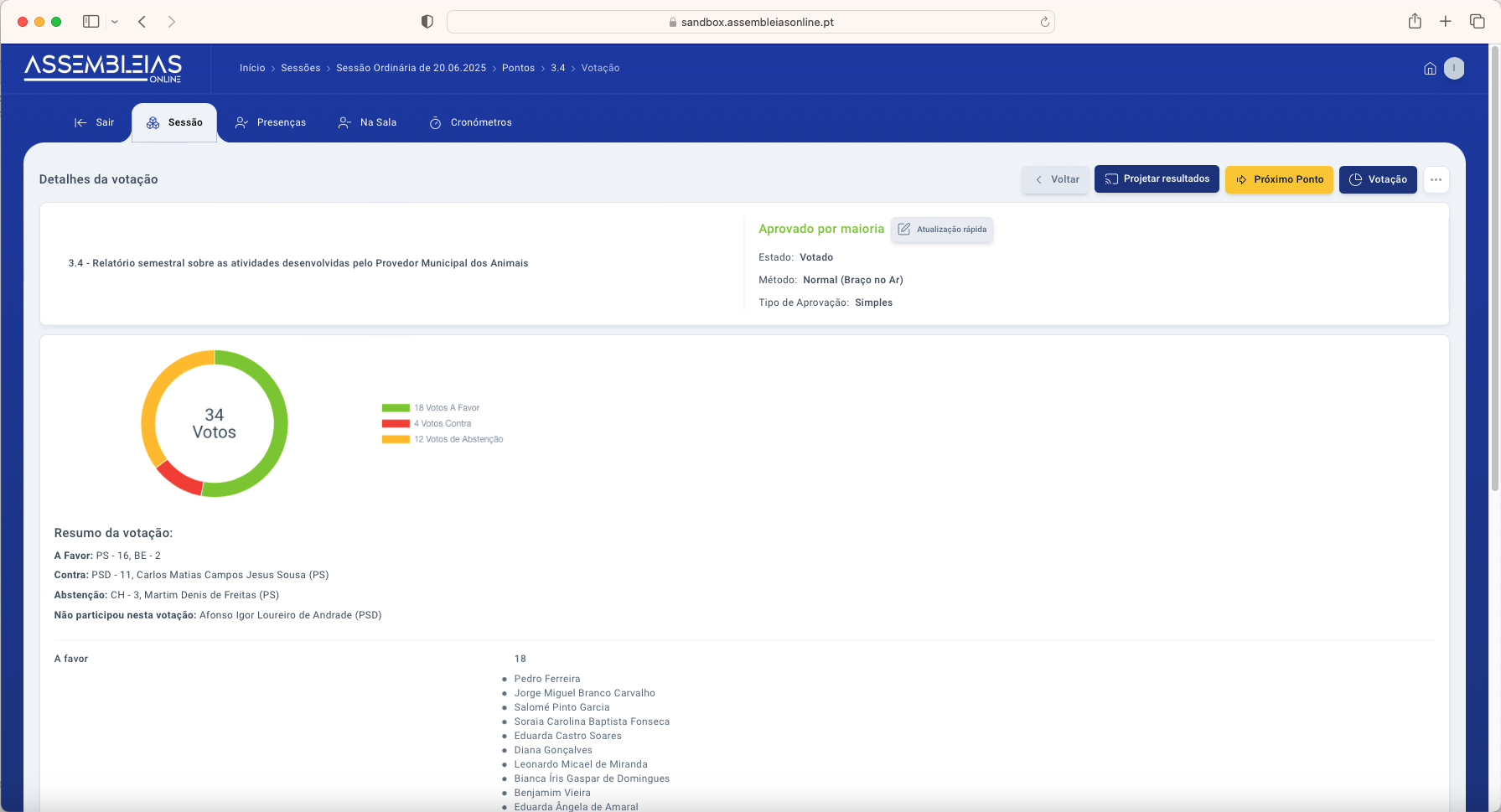Image resolution: width=1501 pixels, height=812 pixels.
Task: Click the Próximo Ponto button
Action: pos(1279,179)
